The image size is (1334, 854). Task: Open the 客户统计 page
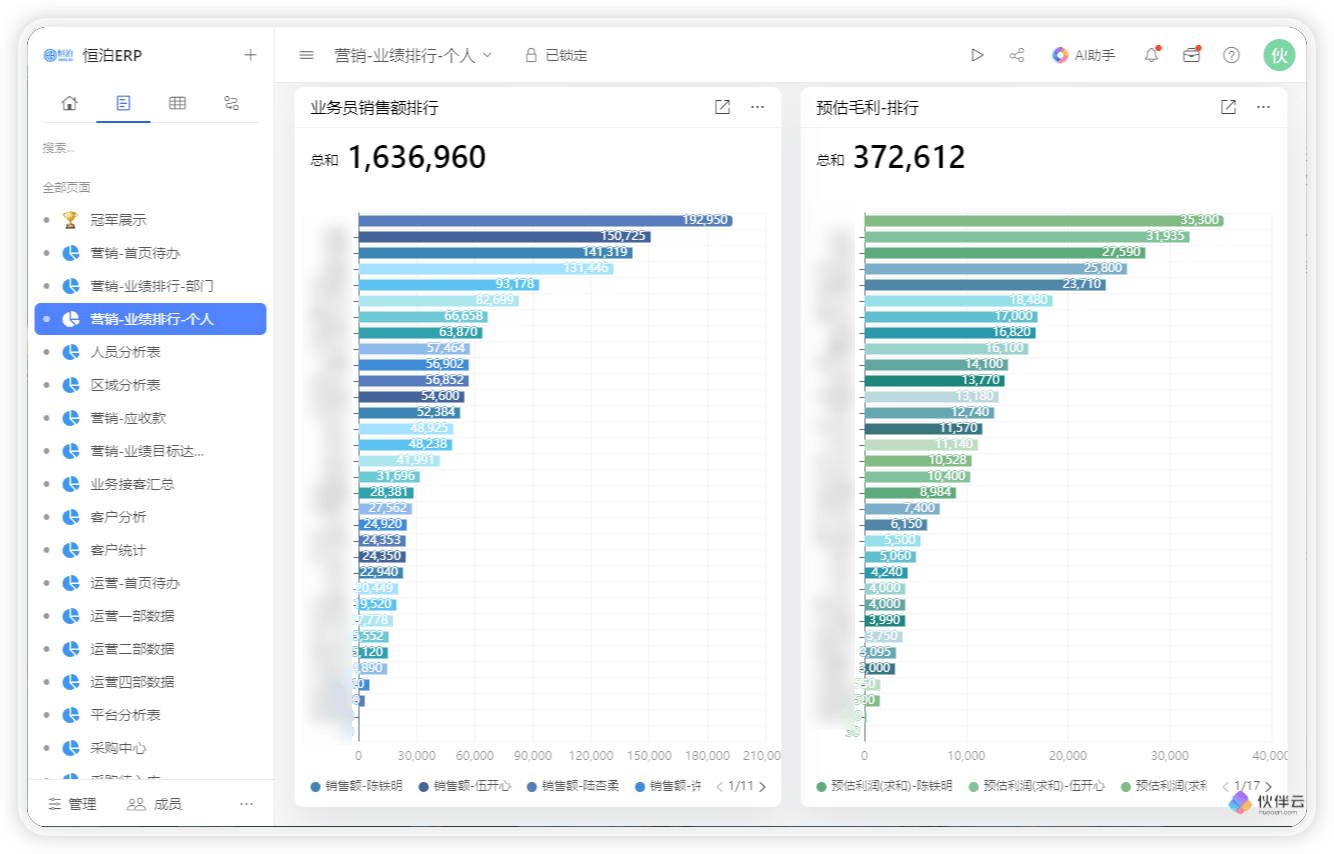coord(150,550)
